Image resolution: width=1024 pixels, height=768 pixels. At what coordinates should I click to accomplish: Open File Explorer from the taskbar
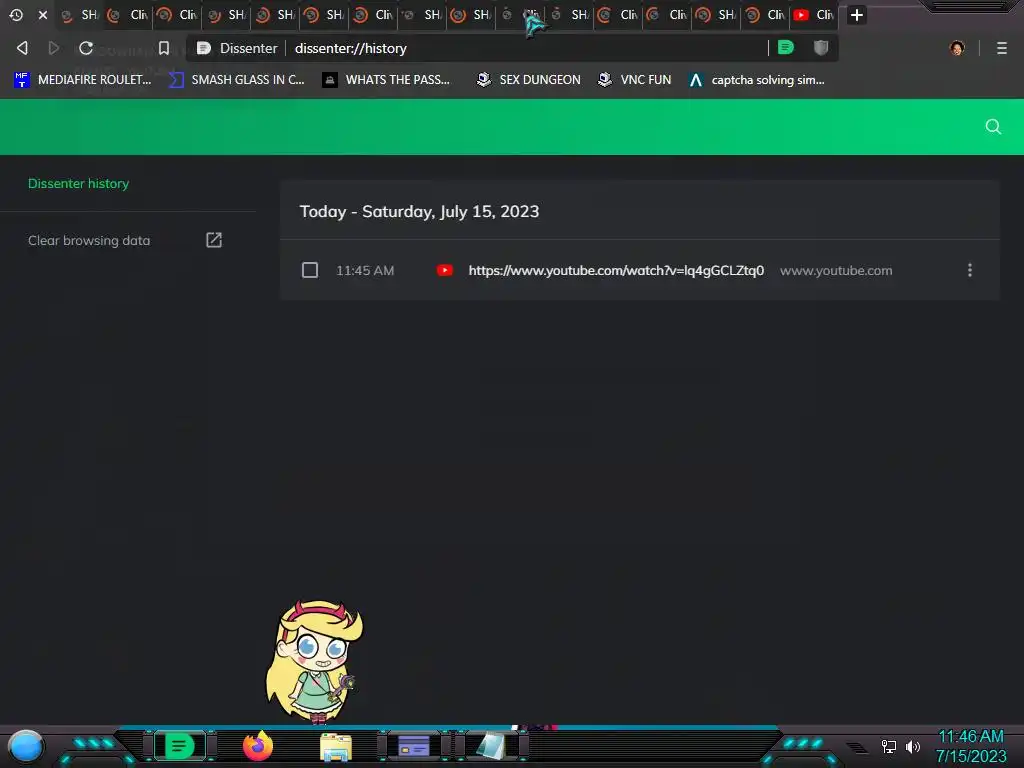coord(336,747)
